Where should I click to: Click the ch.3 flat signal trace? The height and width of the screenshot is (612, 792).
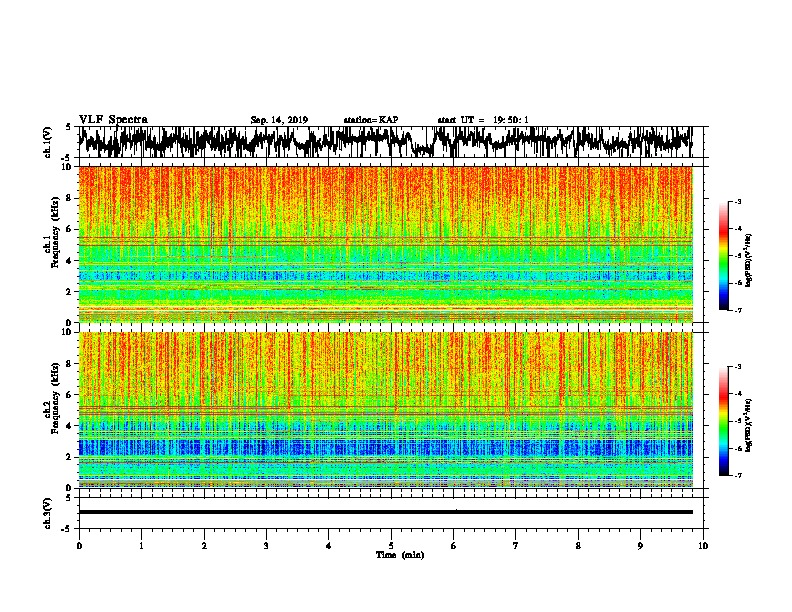point(385,512)
